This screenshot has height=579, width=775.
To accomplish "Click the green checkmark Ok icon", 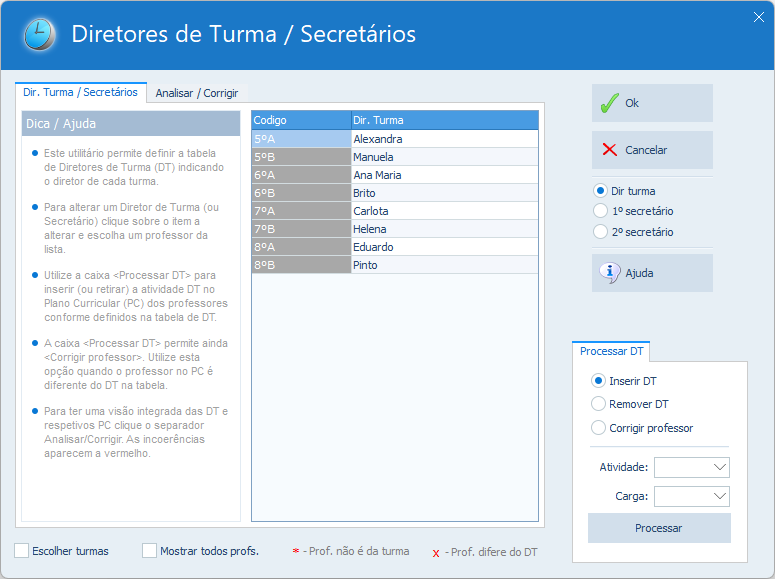I will pyautogui.click(x=609, y=103).
